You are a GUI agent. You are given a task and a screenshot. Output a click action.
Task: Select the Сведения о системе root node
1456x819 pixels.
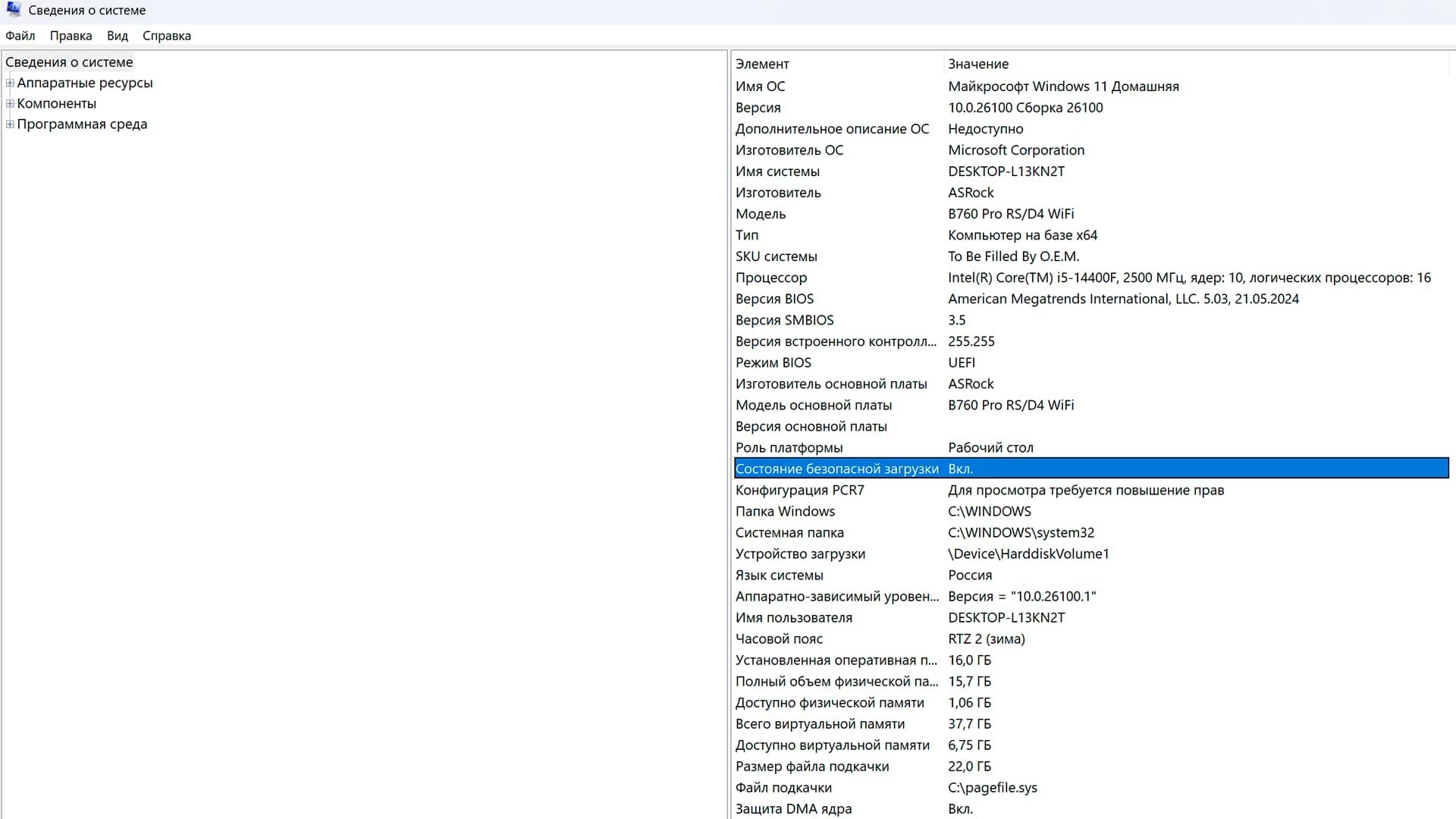click(70, 62)
